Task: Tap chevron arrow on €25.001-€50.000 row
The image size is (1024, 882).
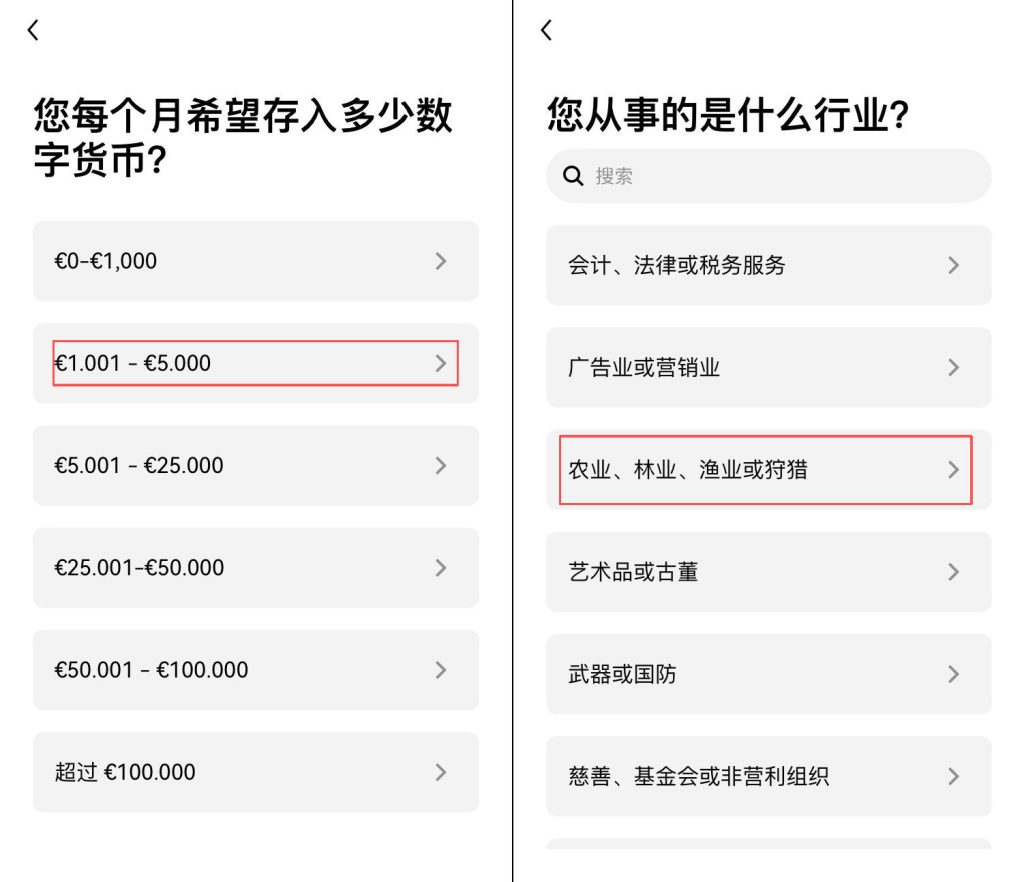Action: coord(441,567)
